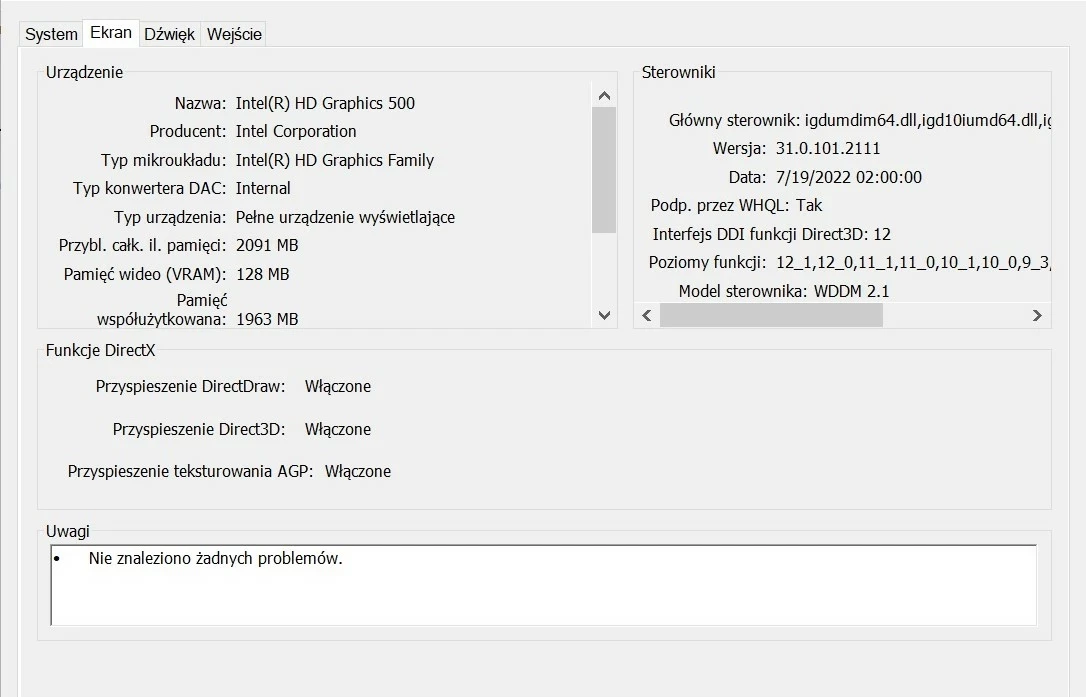Screen dimensions: 1086x697
Task: Click the right arrow in Sterowniki scrollbar
Action: point(1037,315)
